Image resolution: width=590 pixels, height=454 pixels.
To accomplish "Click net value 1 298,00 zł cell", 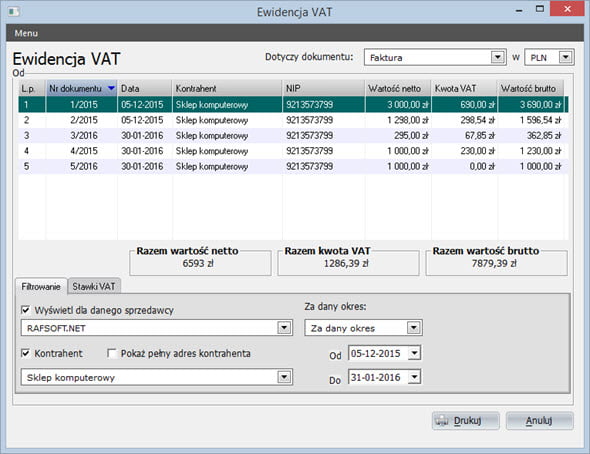I will point(398,120).
